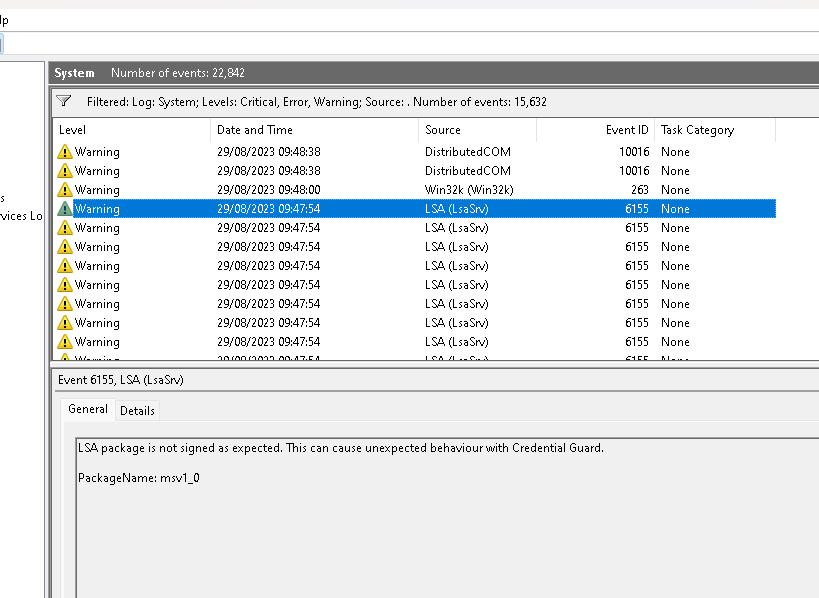Click the warning icon in the Win32k row
The height and width of the screenshot is (598, 819).
point(64,190)
